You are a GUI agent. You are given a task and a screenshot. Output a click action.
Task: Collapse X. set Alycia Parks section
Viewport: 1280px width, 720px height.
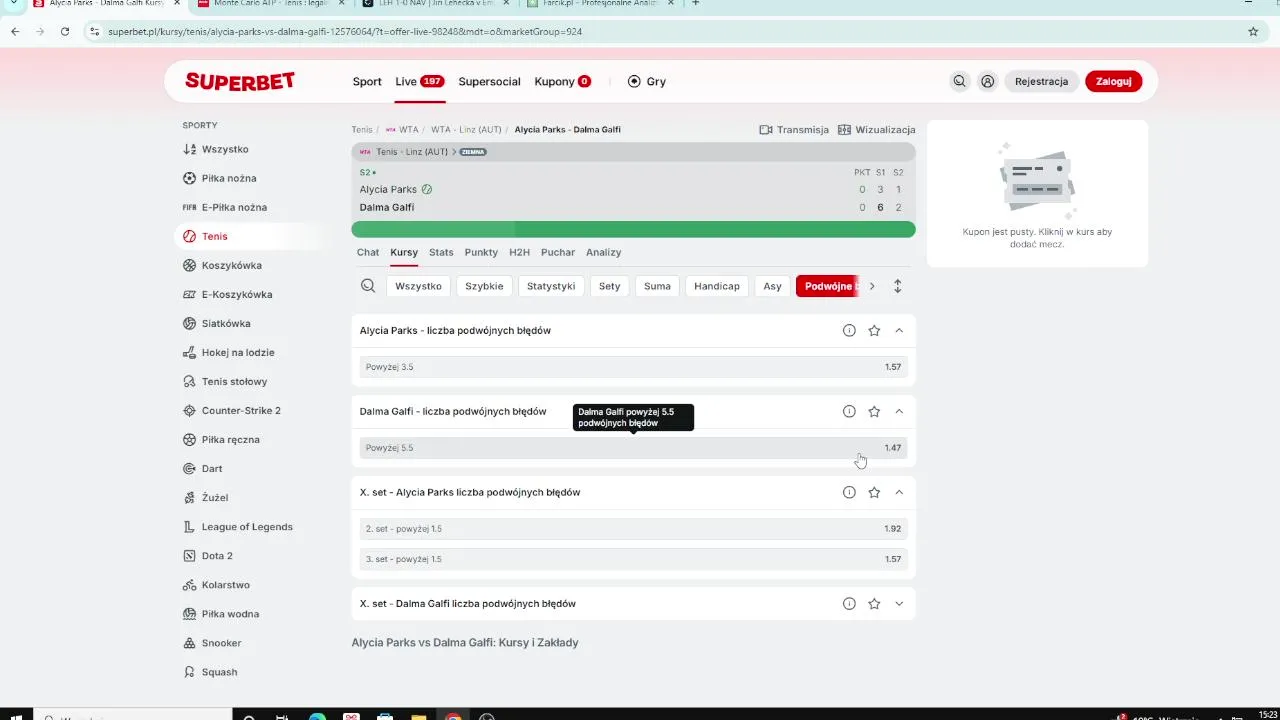coord(899,492)
